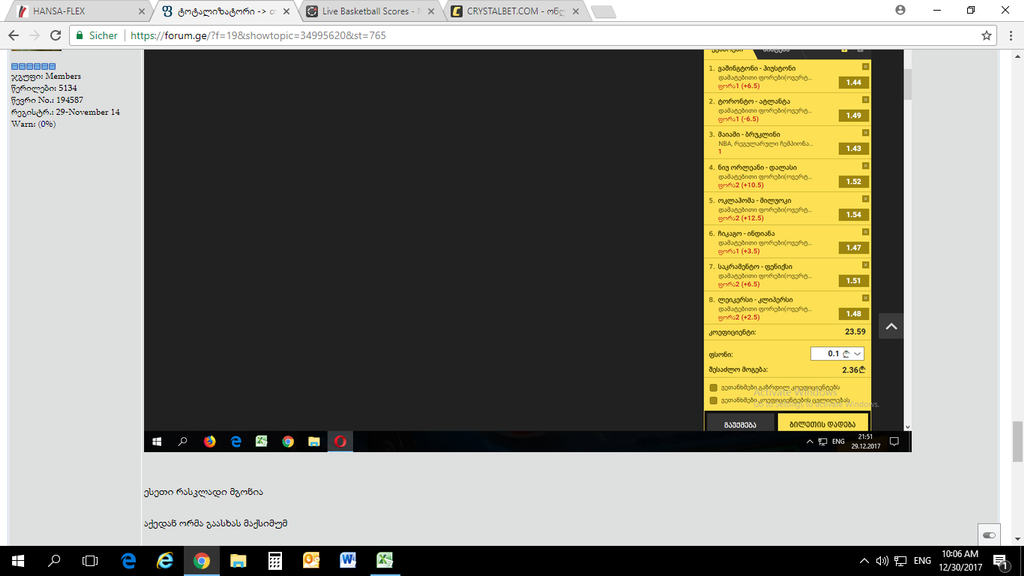Click the Firefox icon in embedded screenshot taskbar
Viewport: 1024px width, 576px height.
point(209,441)
